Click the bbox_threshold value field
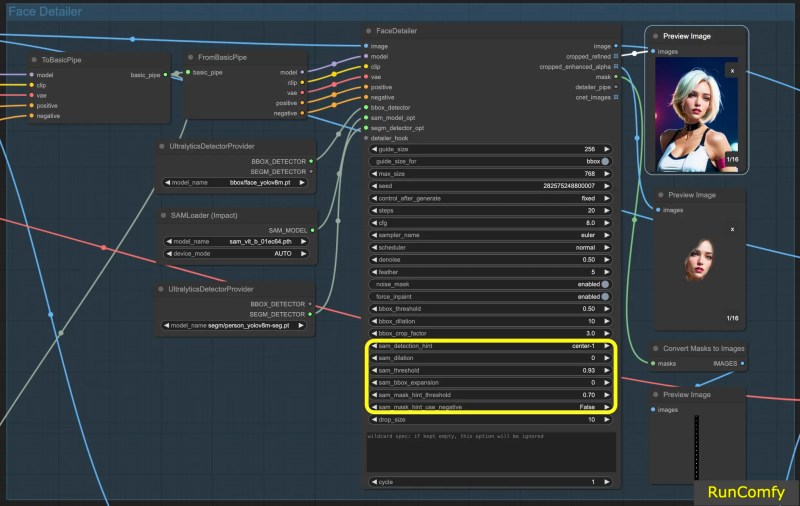The width and height of the screenshot is (800, 506). click(490, 309)
